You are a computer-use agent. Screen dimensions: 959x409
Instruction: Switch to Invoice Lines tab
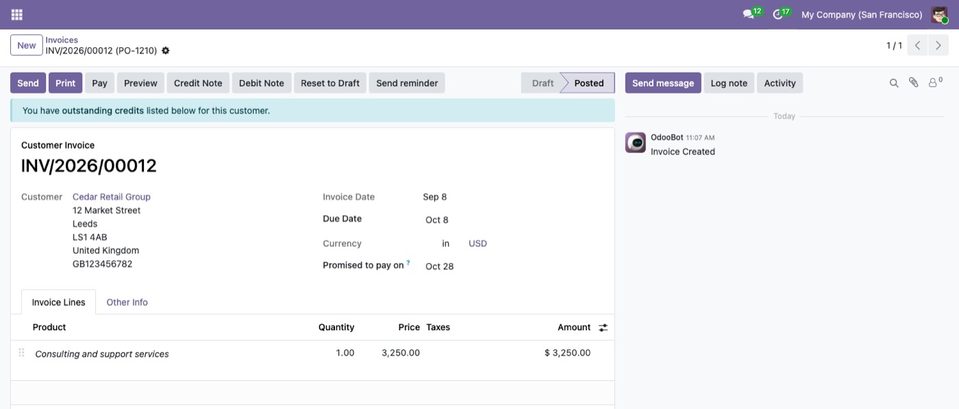click(59, 302)
